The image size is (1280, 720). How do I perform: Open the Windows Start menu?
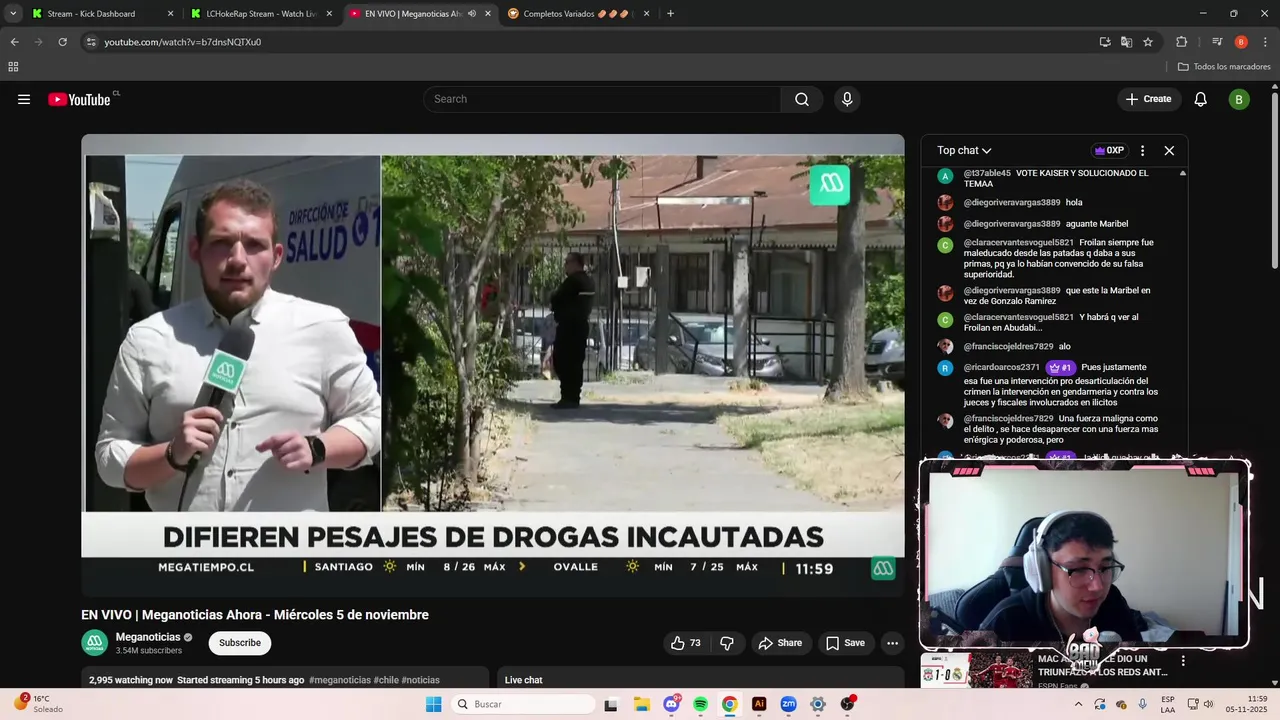(x=433, y=704)
